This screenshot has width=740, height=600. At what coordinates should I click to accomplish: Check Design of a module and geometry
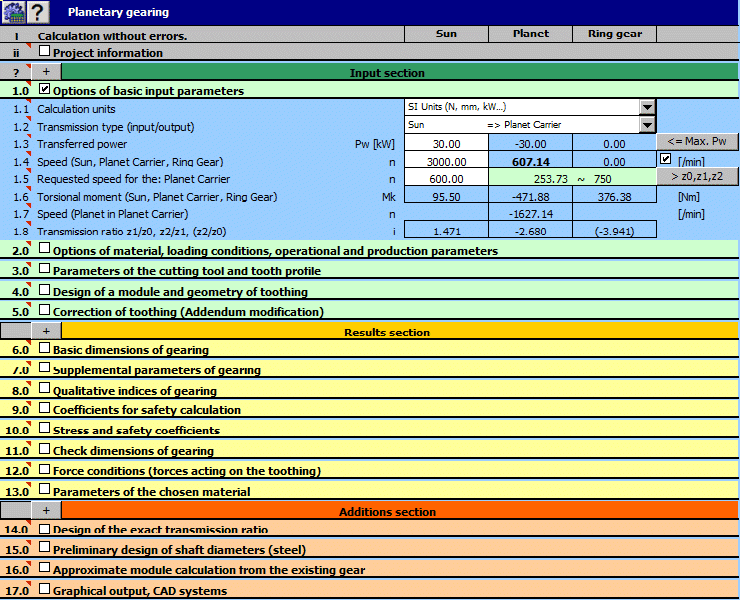[x=44, y=291]
